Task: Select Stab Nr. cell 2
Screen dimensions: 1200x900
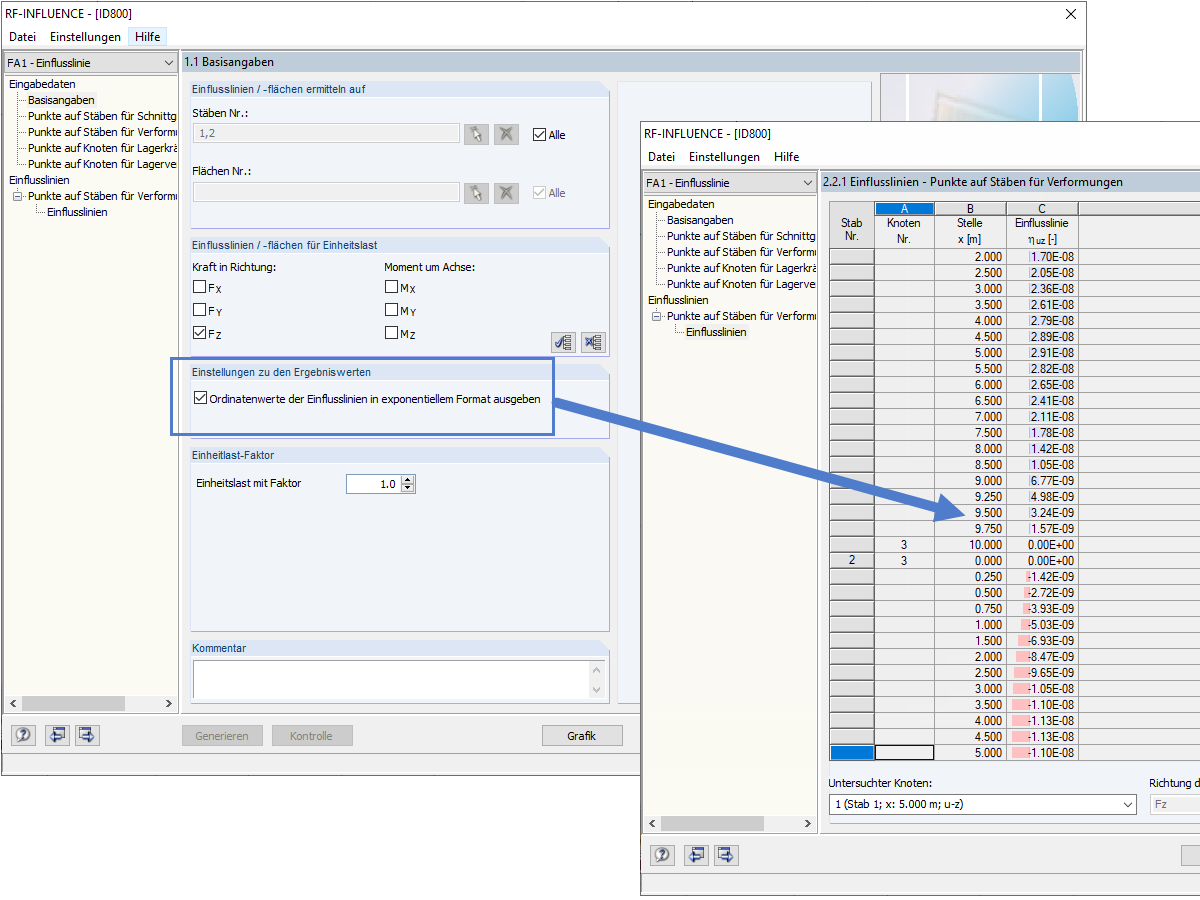Action: click(852, 561)
